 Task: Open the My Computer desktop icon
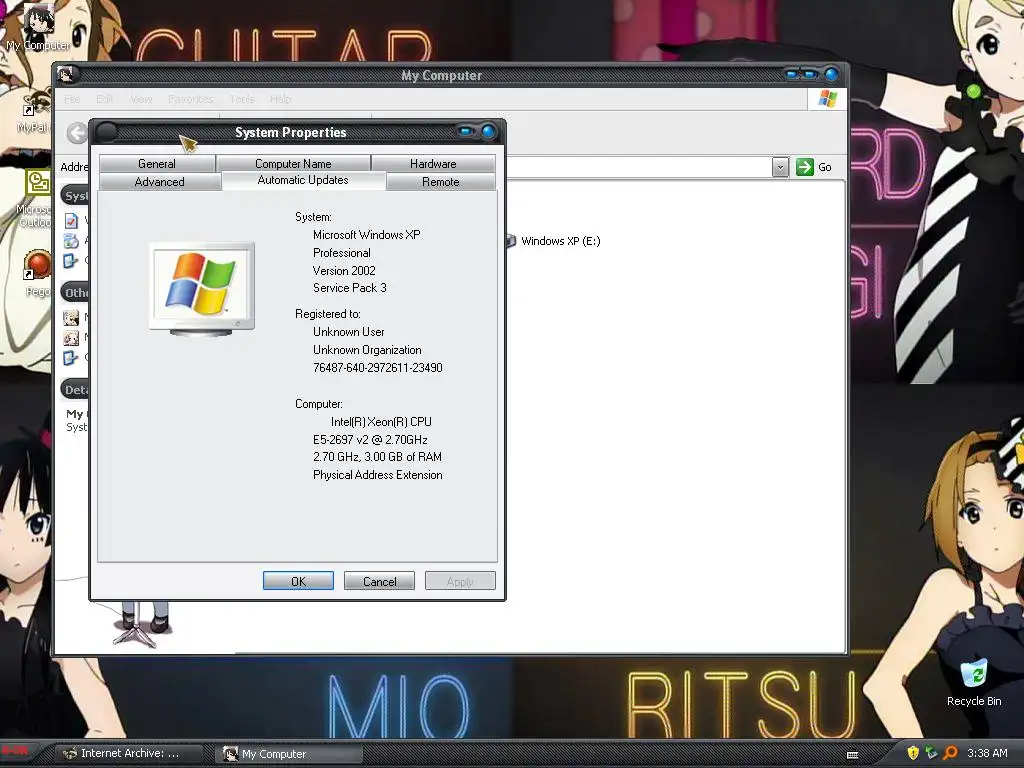(39, 26)
